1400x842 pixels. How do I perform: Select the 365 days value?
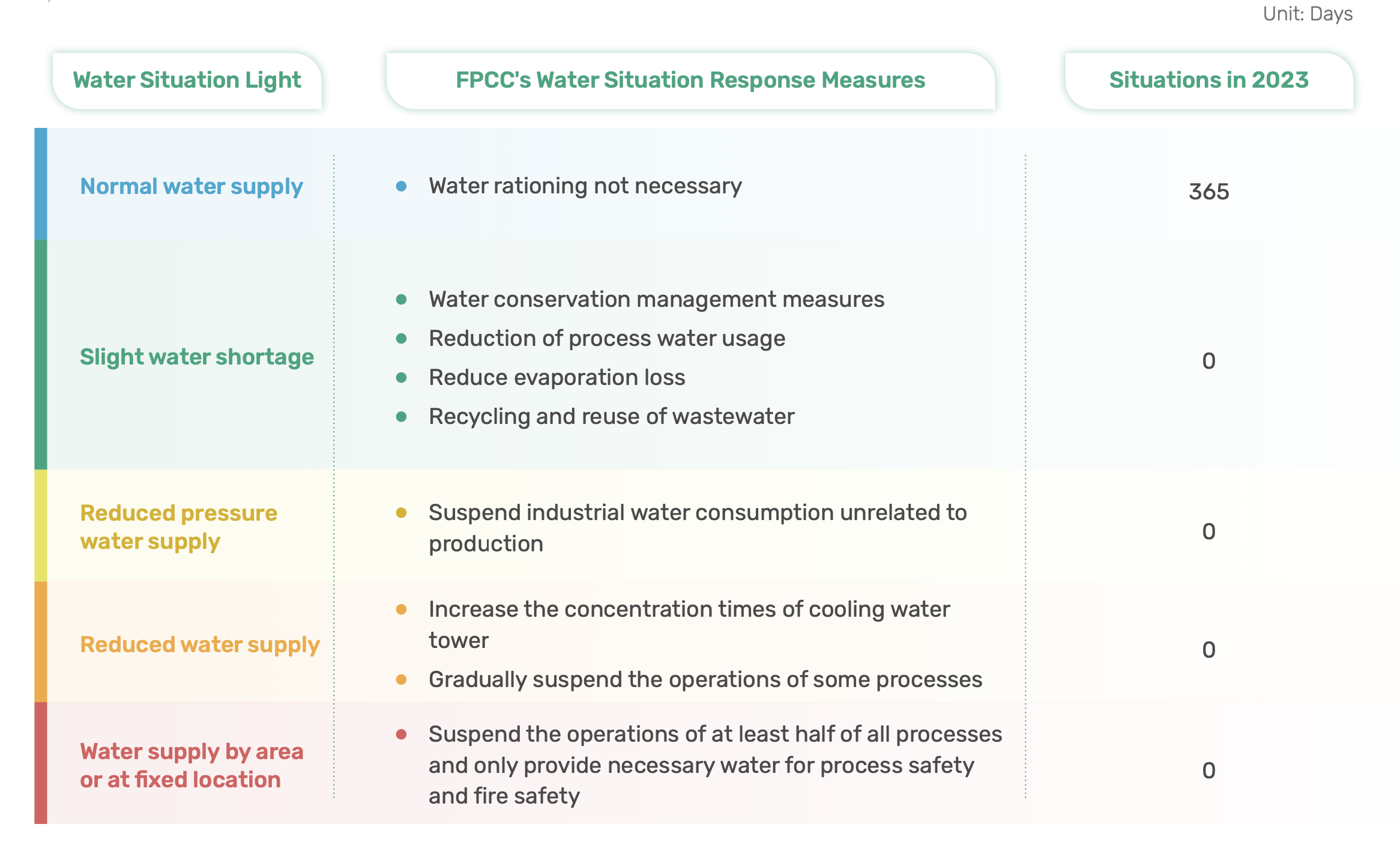[x=1208, y=192]
